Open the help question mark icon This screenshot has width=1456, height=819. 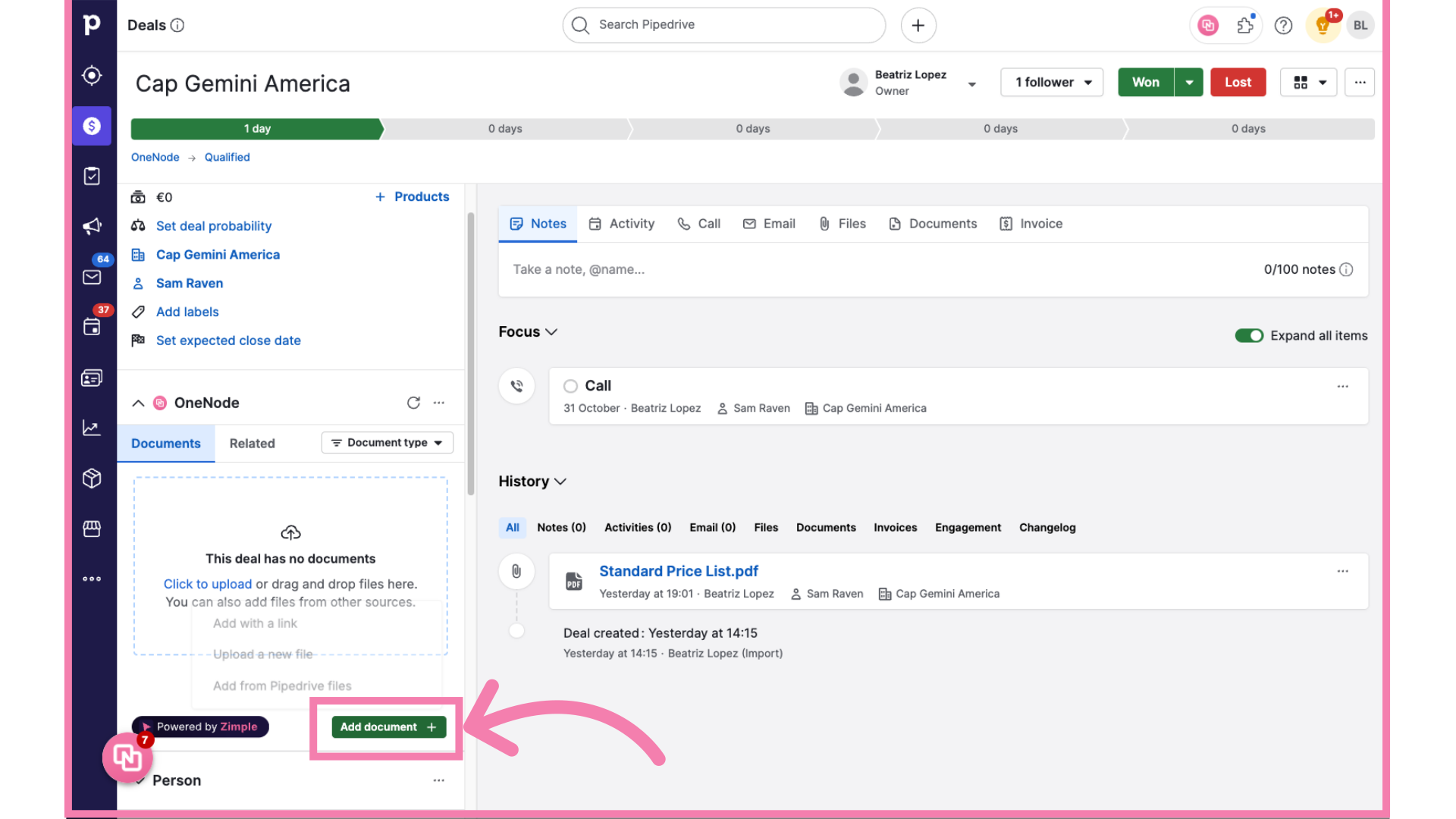pos(1283,25)
